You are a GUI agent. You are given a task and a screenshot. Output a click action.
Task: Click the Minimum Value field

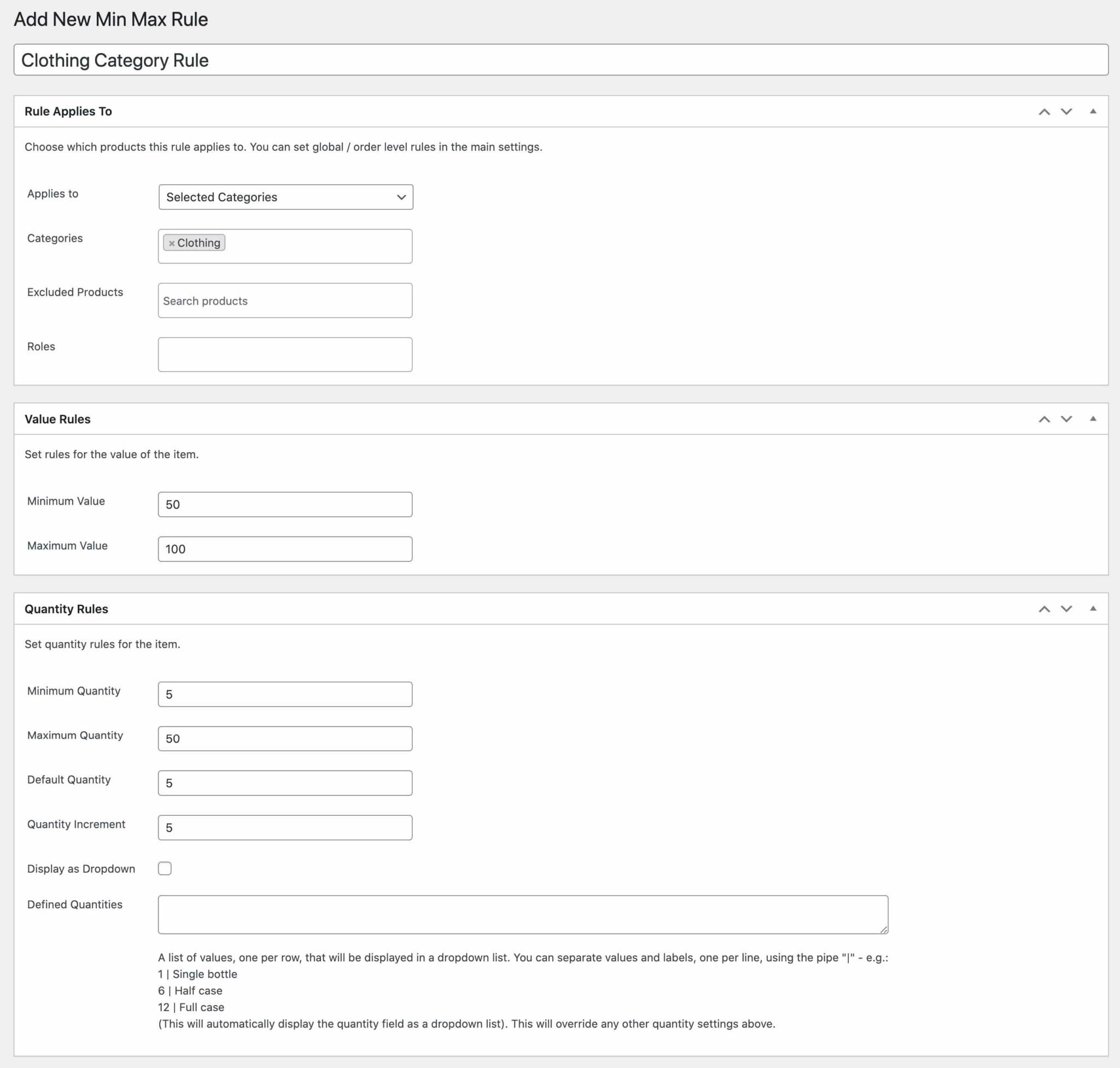tap(285, 504)
